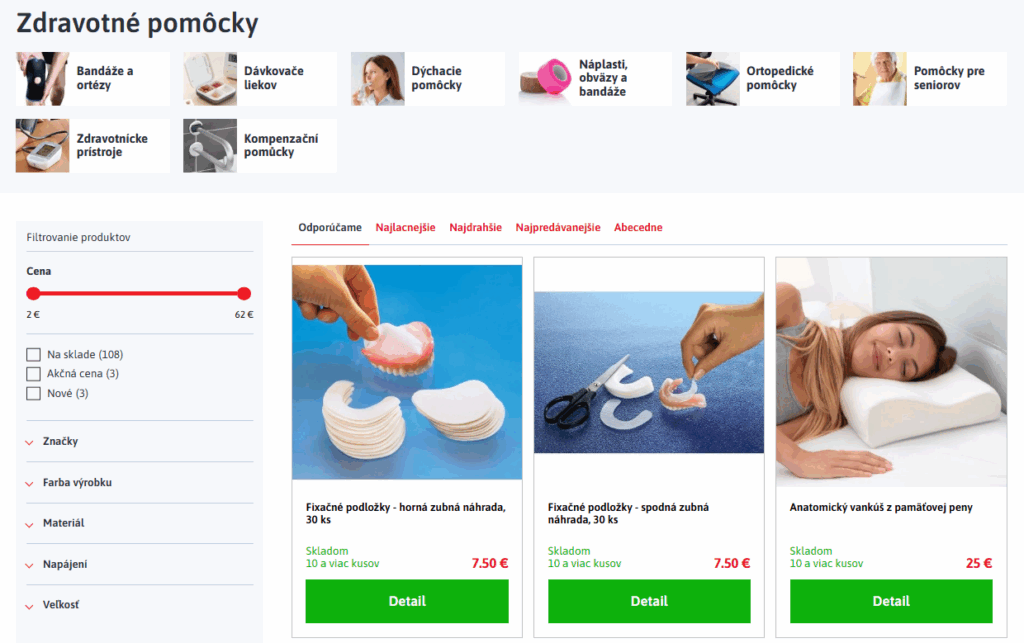Open the Dávkovače liekov category image
The image size is (1024, 643).
(210, 79)
